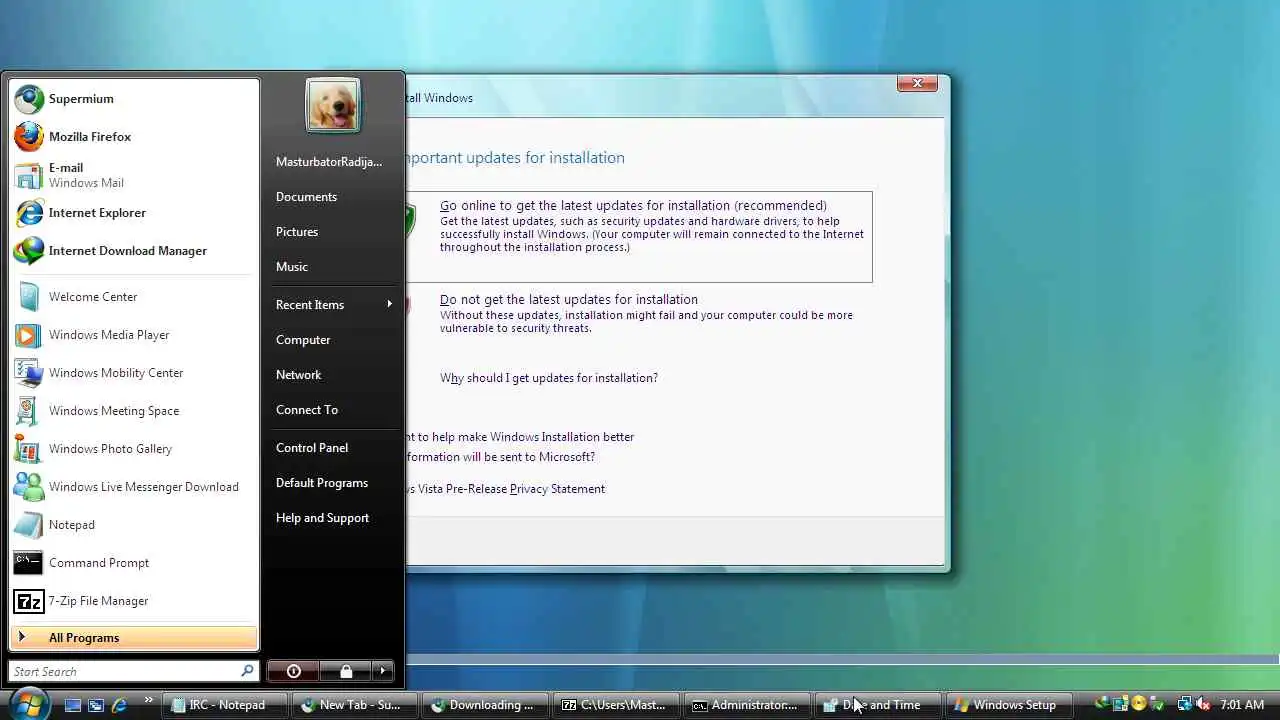Click the Start orb button
The image size is (1280, 720).
[29, 702]
